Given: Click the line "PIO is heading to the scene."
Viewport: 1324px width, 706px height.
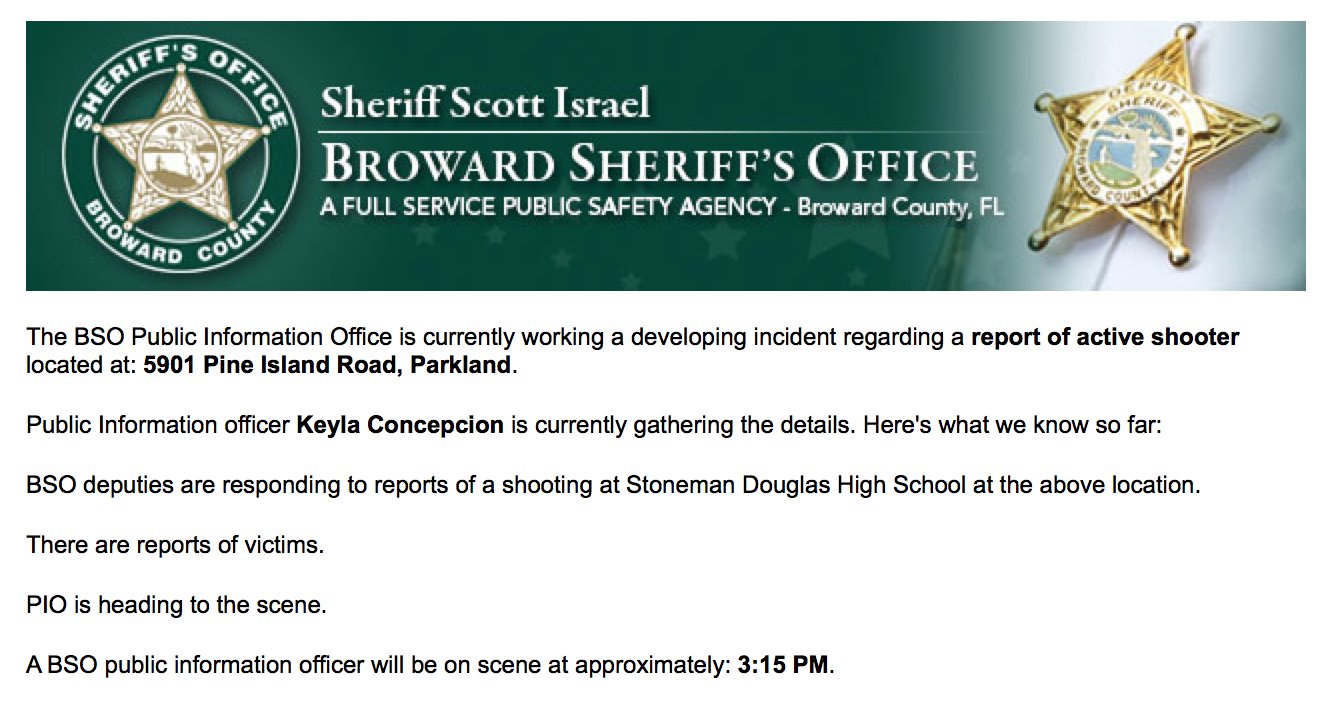Looking at the screenshot, I should [x=177, y=605].
